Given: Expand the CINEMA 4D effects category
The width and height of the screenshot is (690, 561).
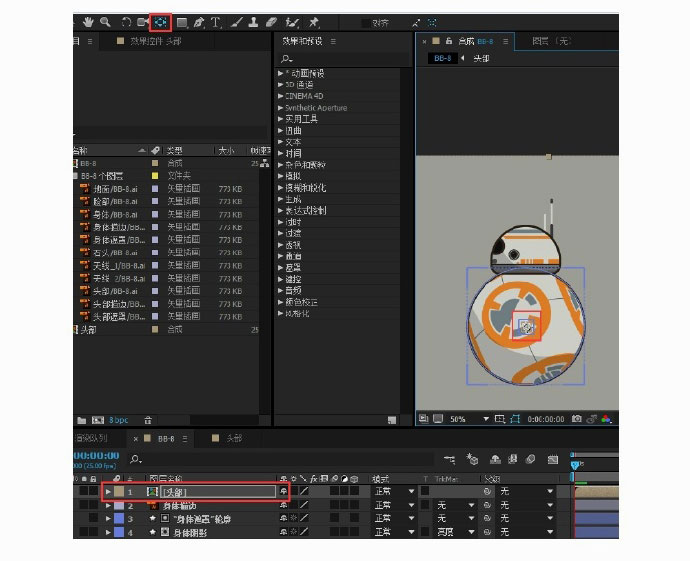Looking at the screenshot, I should pyautogui.click(x=280, y=96).
